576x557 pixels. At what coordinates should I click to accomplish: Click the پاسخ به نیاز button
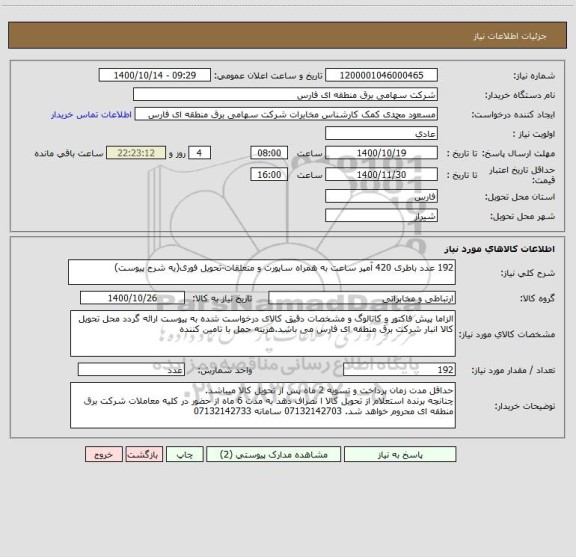pos(400,454)
